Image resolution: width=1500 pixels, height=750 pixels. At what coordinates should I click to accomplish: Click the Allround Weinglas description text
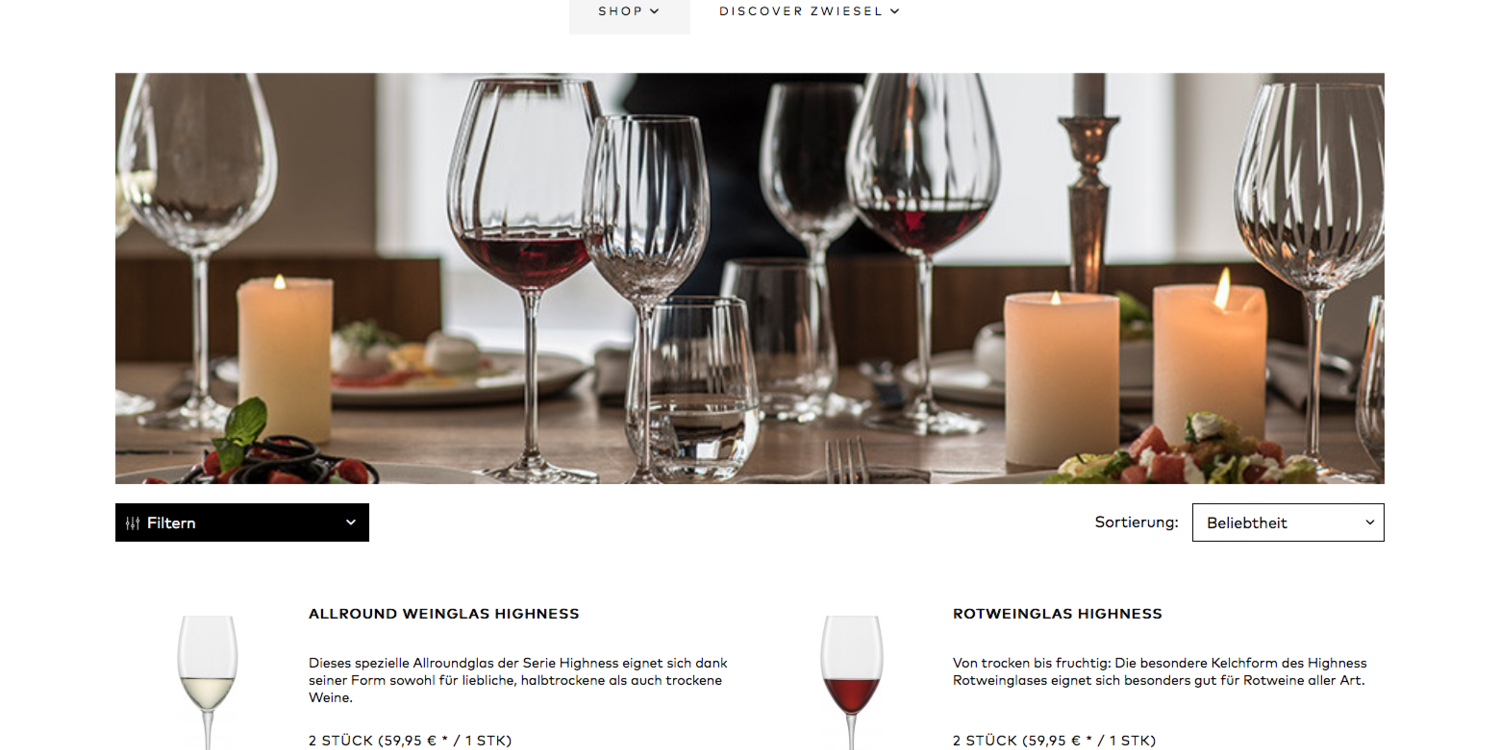pos(518,680)
